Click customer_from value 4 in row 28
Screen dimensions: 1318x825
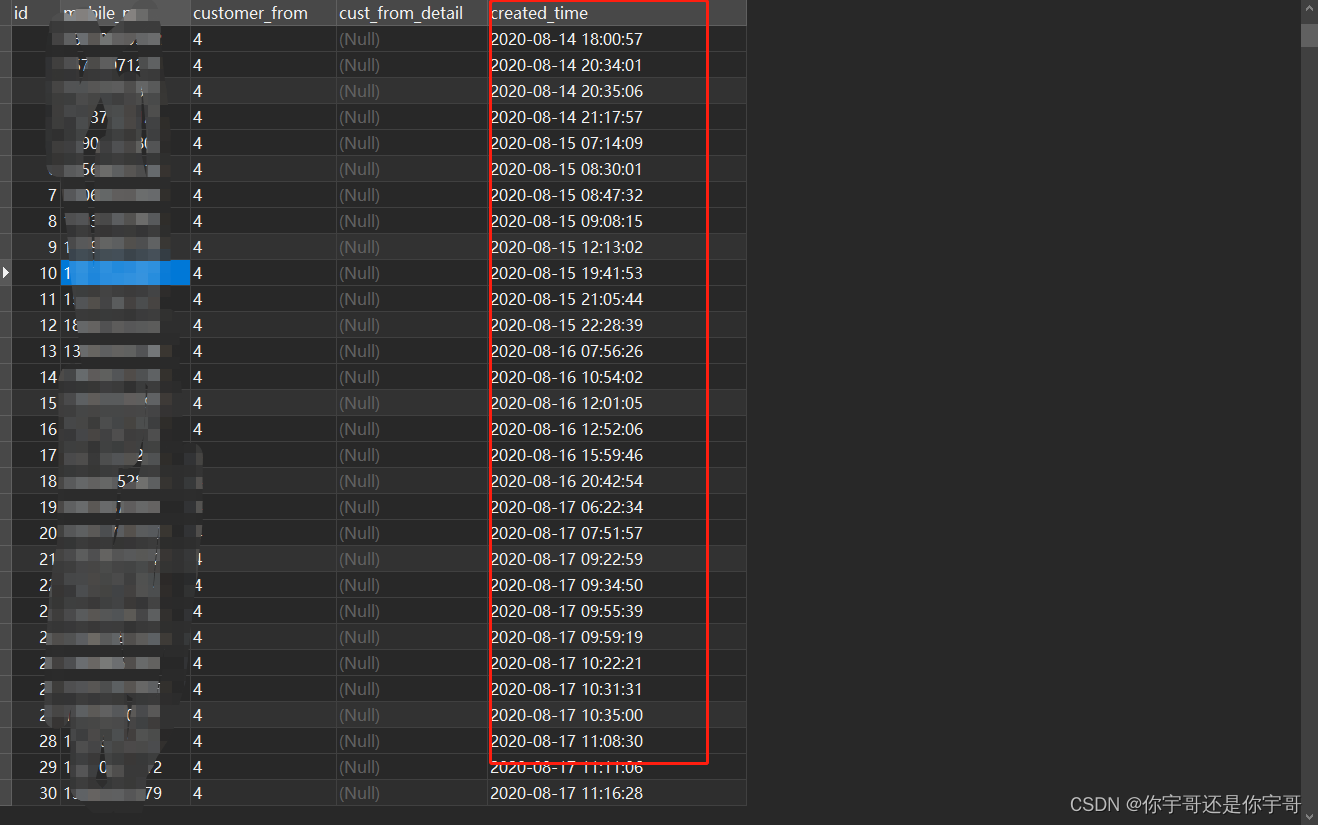264,741
